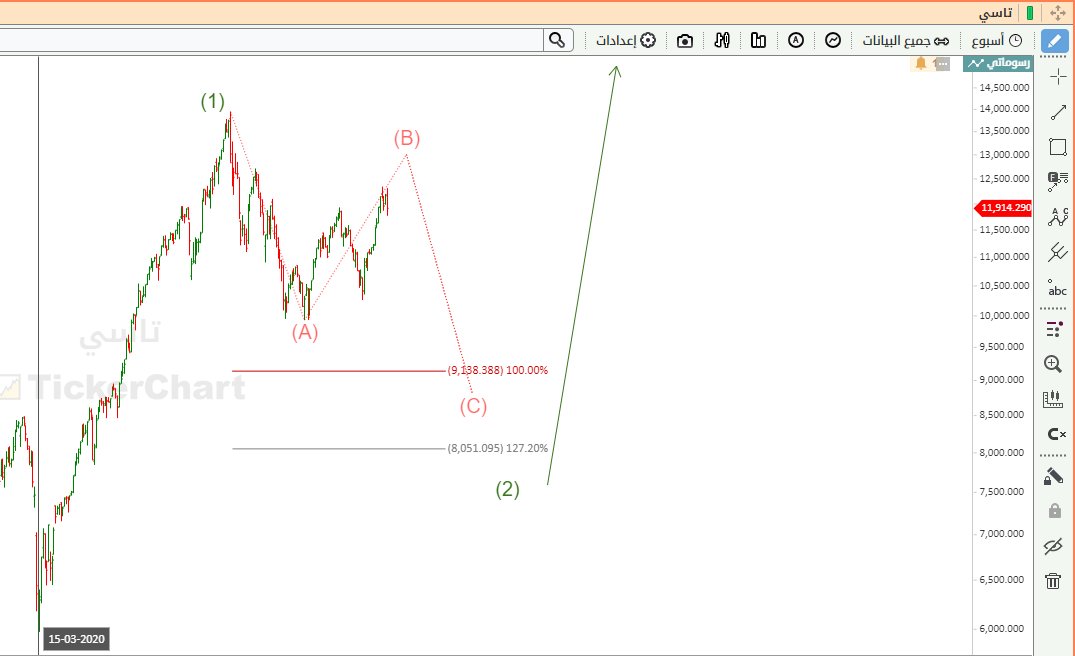Select the trend line drawing tool
Viewport: 1075px width, 656px height.
point(1058,112)
